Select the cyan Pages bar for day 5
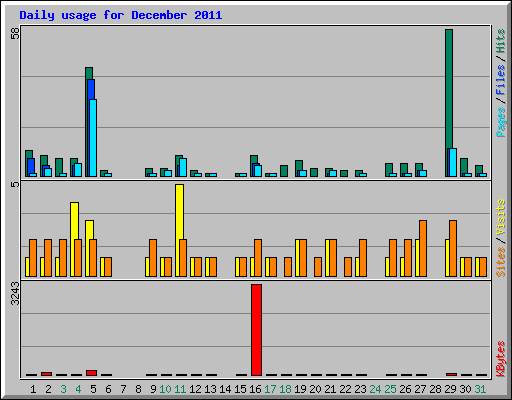The height and width of the screenshot is (400, 512). pyautogui.click(x=93, y=138)
